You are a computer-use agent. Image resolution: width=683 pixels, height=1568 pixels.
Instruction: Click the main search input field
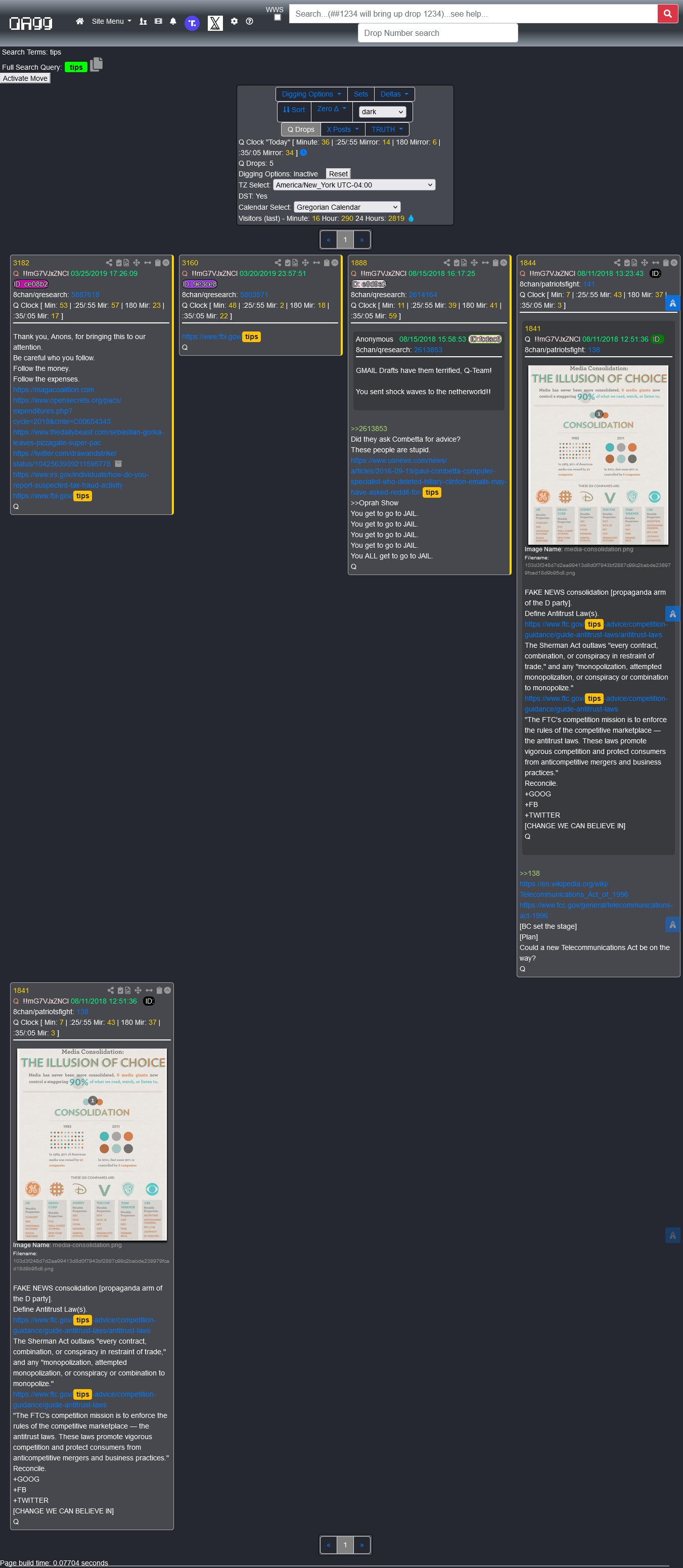click(474, 14)
